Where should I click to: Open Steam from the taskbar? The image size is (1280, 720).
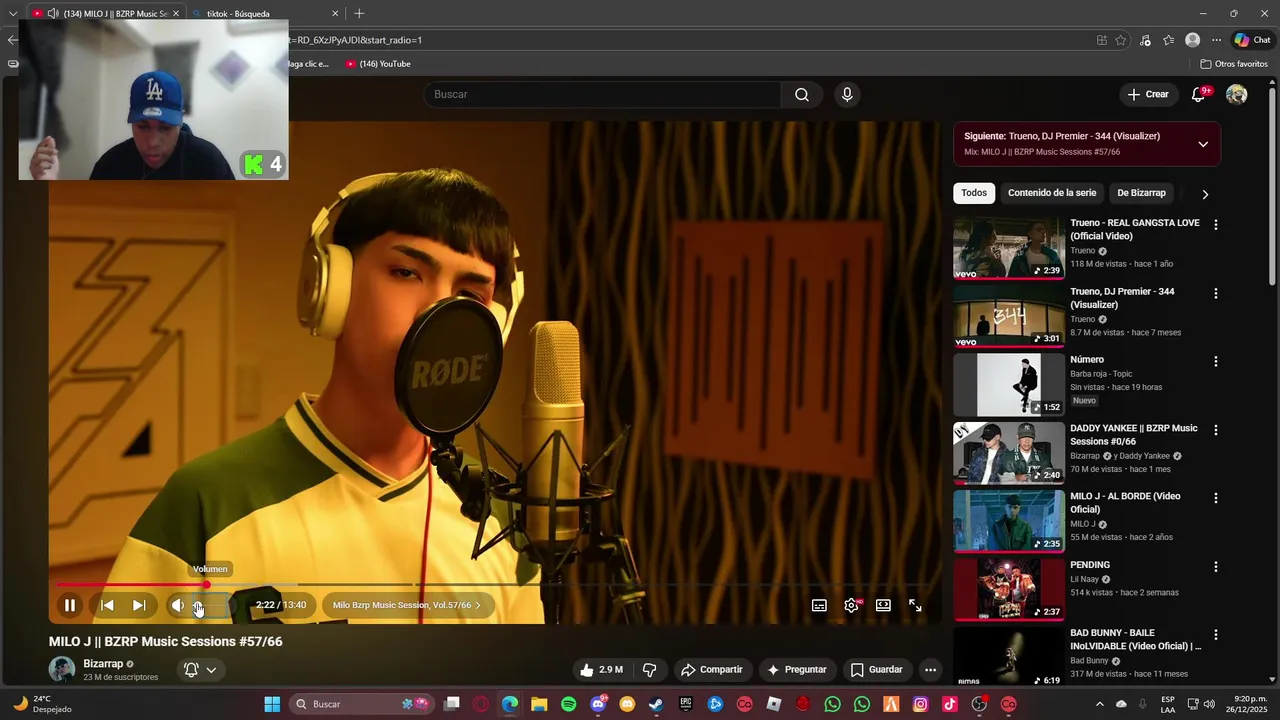click(x=656, y=704)
